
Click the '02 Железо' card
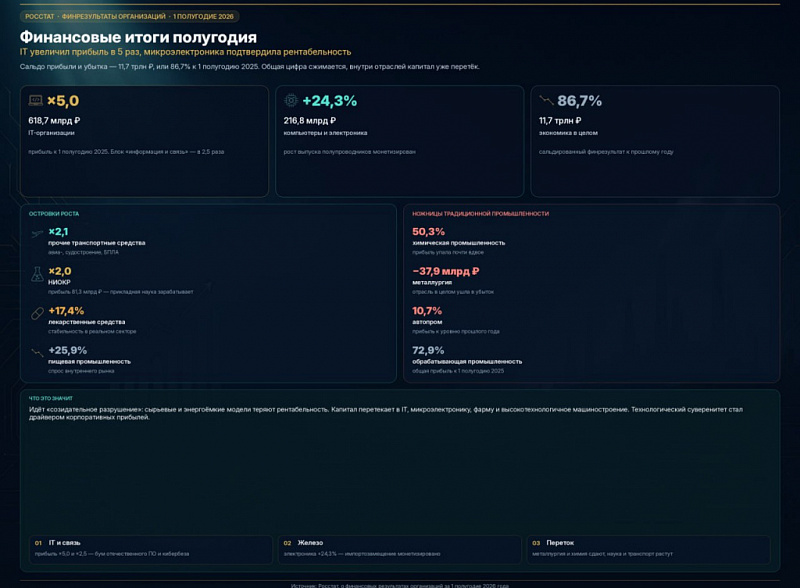click(399, 549)
